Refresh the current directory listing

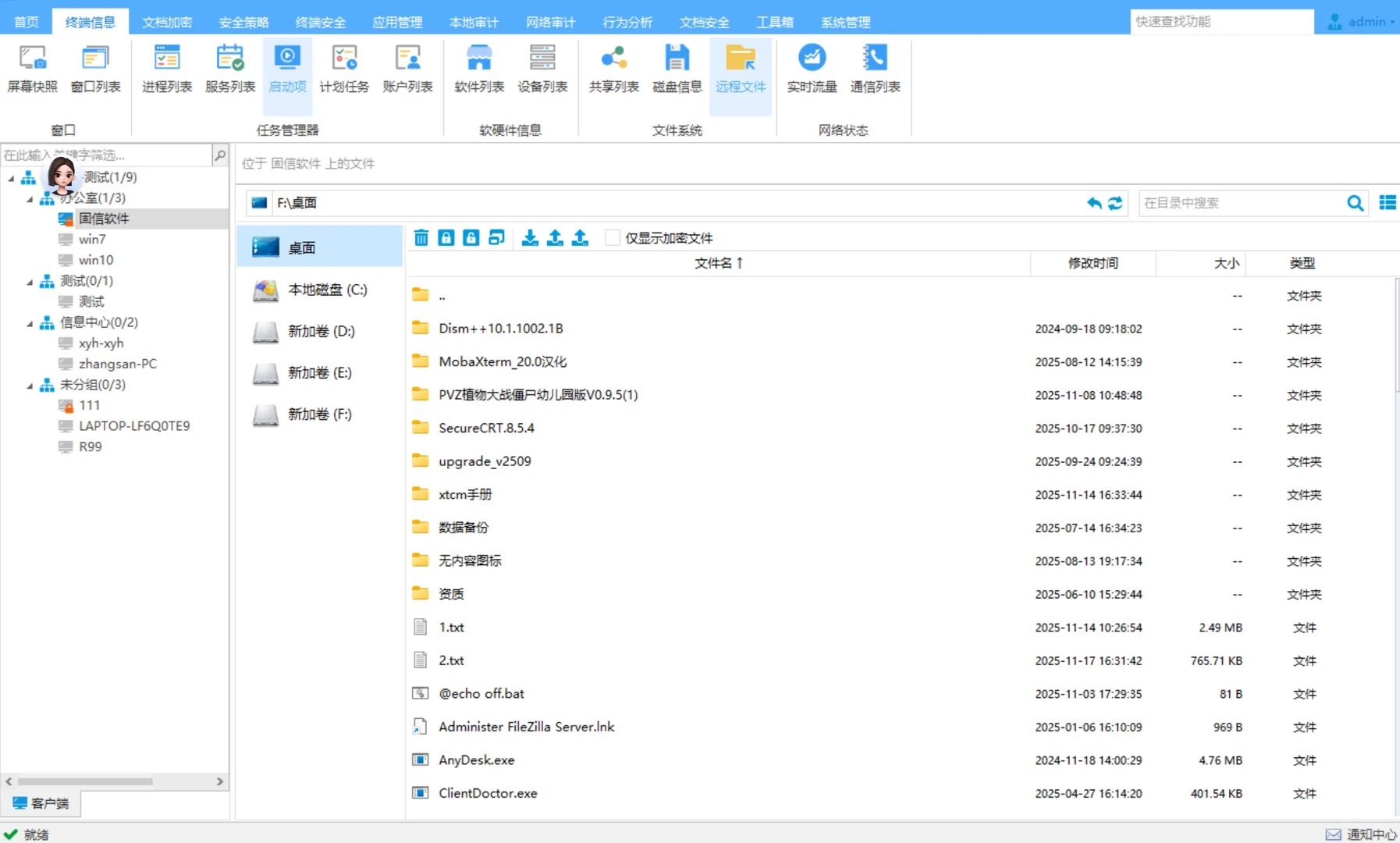1115,203
